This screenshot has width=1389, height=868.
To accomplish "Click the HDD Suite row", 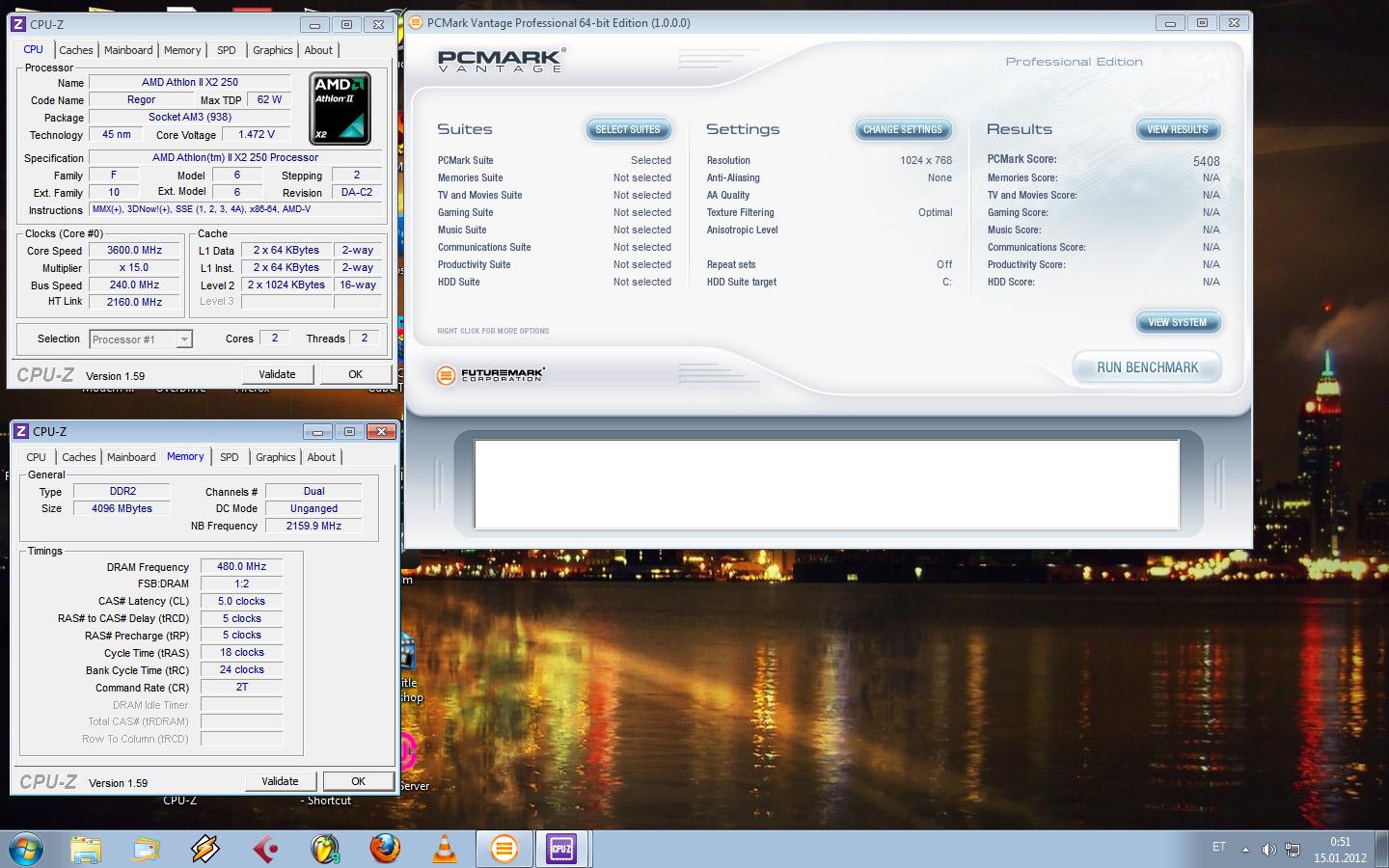I will pyautogui.click(x=555, y=282).
